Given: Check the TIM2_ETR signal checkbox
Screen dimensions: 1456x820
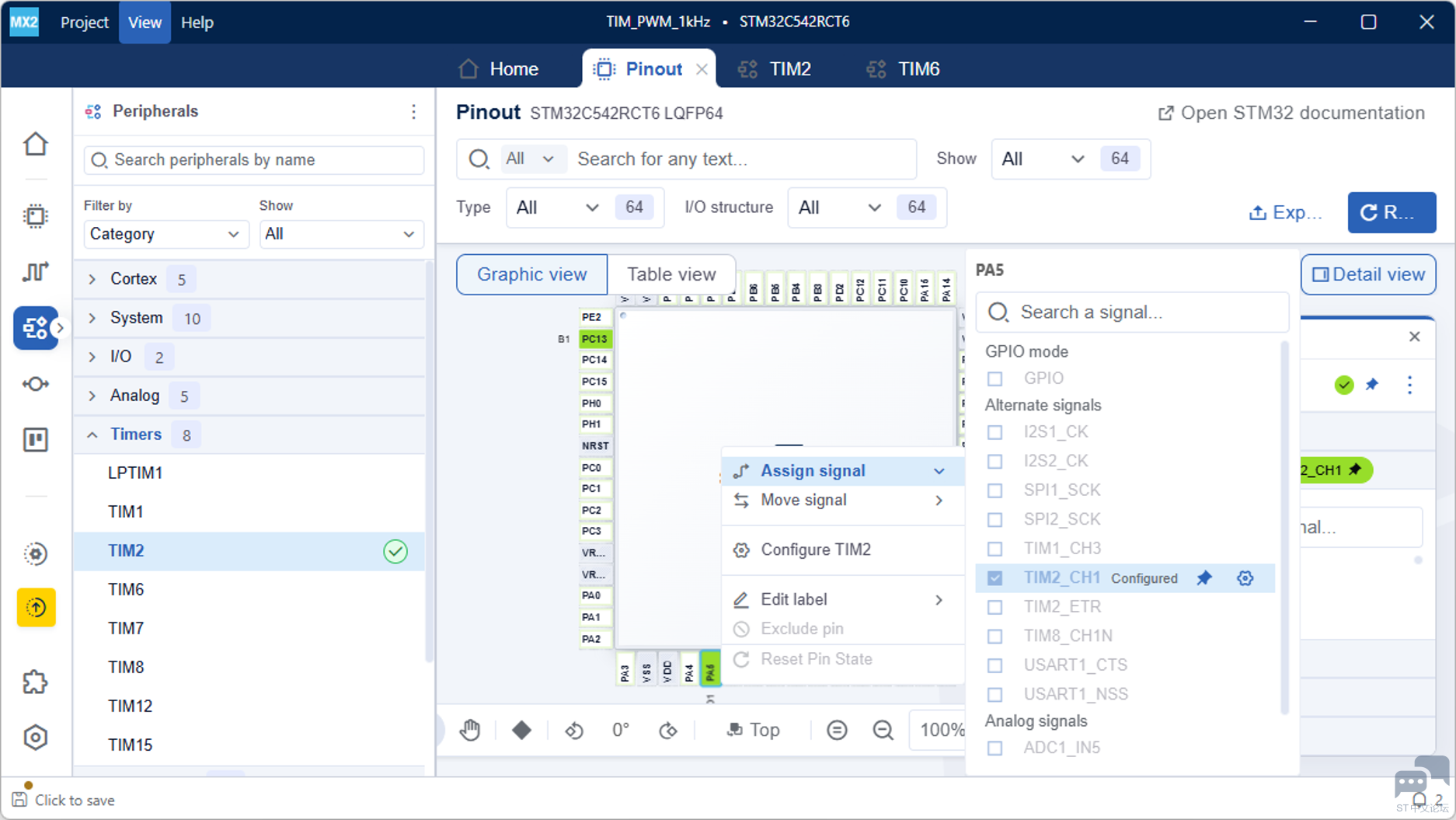Looking at the screenshot, I should 994,607.
